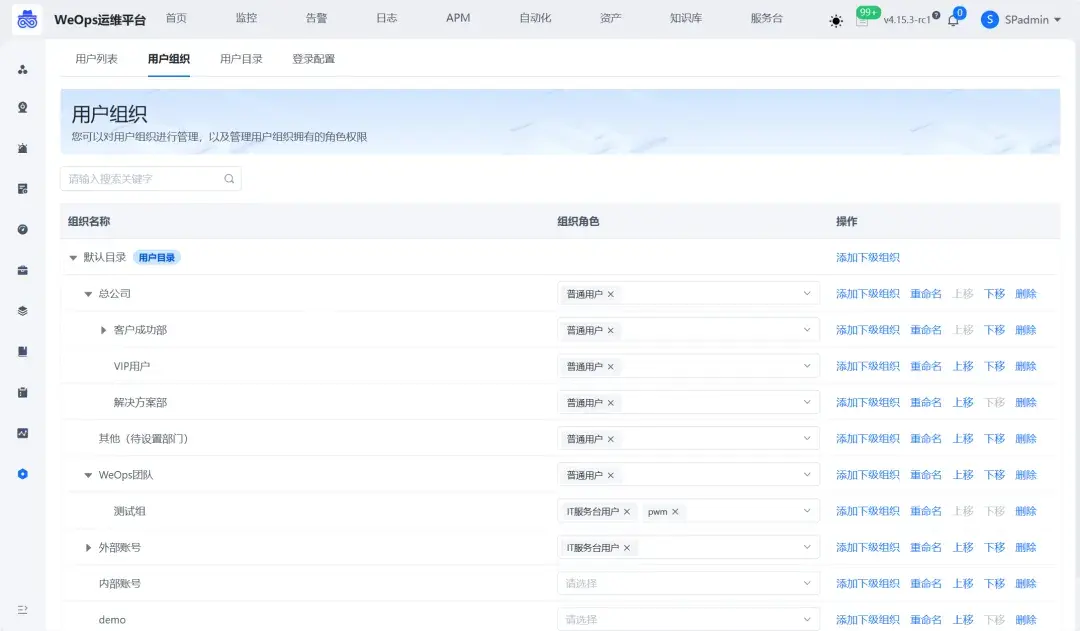Image resolution: width=1080 pixels, height=631 pixels.
Task: Add sub-organization under WeOps团队
Action: click(x=868, y=475)
